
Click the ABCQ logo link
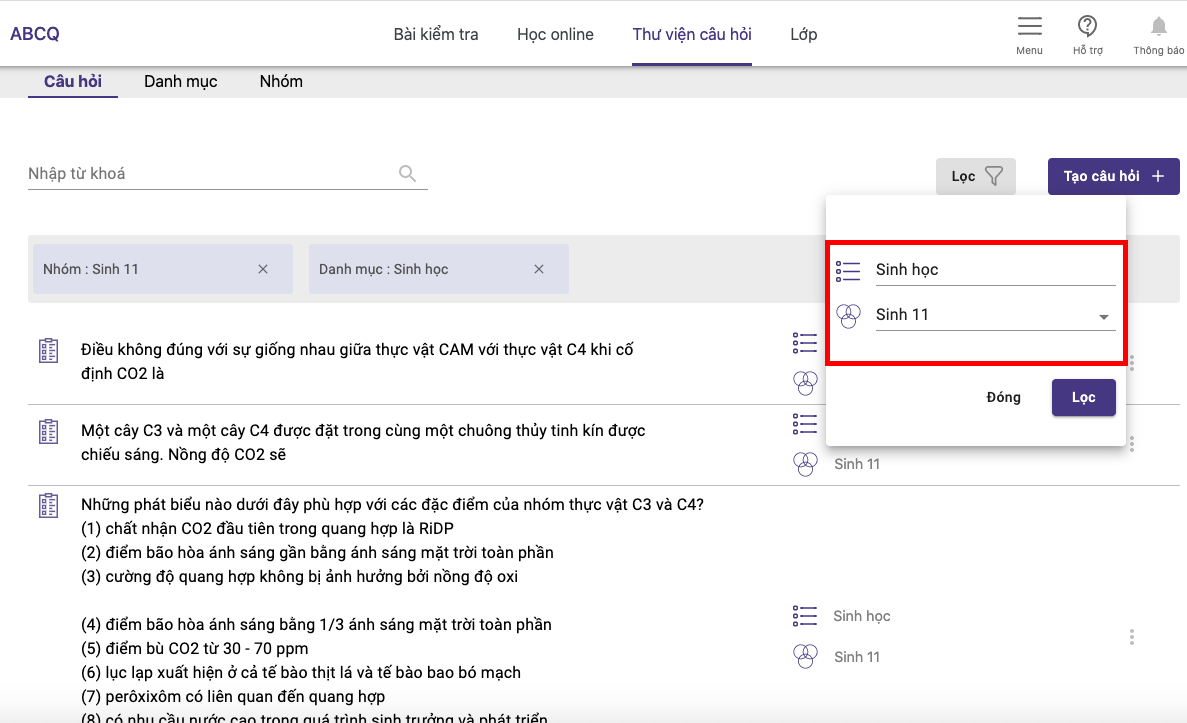tap(35, 33)
